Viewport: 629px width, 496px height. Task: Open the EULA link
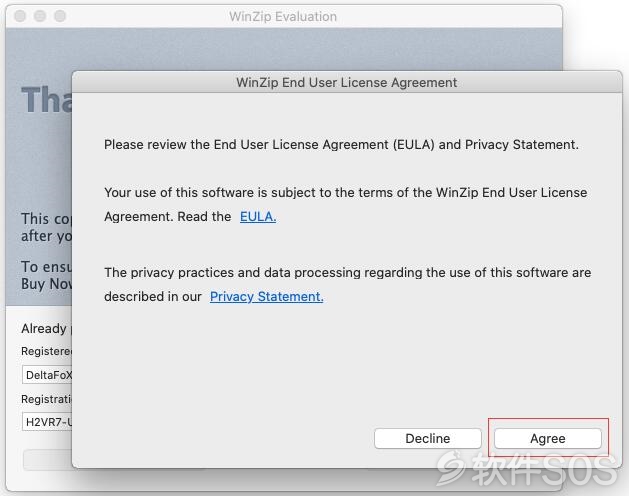pyautogui.click(x=258, y=217)
